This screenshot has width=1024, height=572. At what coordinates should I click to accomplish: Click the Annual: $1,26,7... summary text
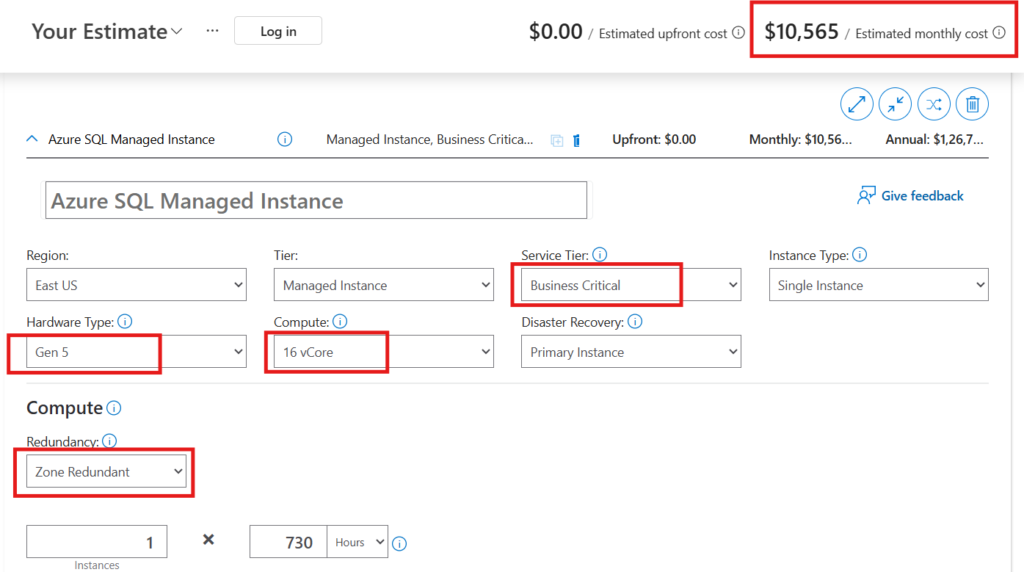tap(934, 139)
